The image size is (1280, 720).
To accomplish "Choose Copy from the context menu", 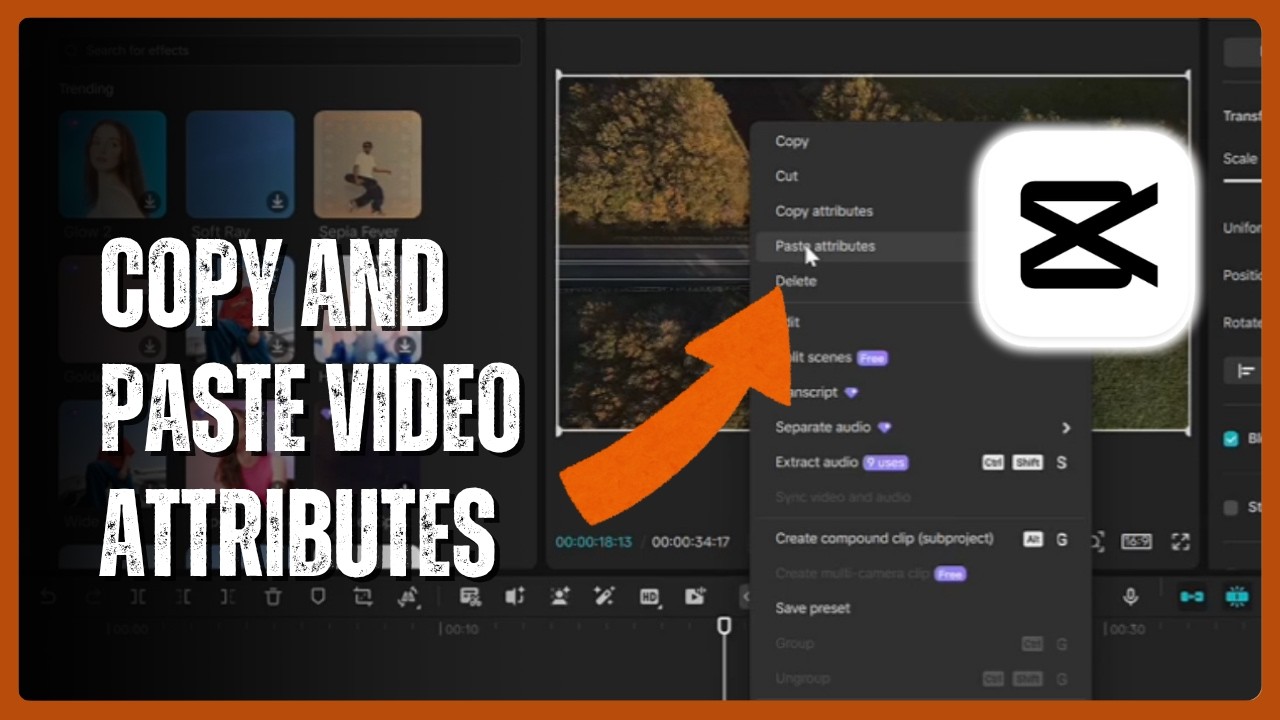I will click(792, 141).
